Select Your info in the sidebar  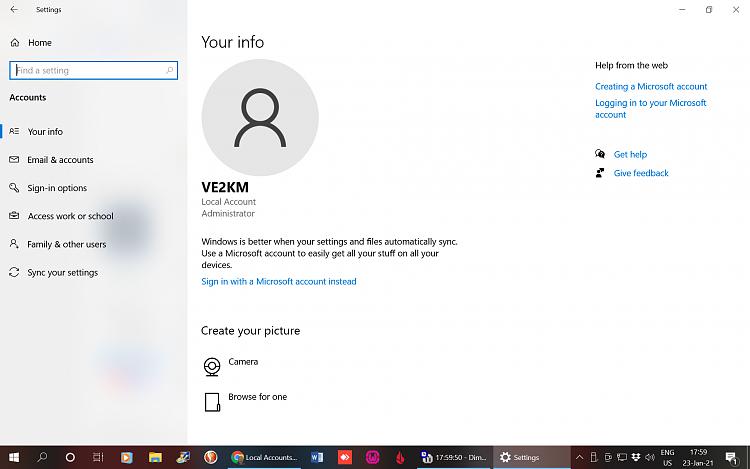pos(45,131)
